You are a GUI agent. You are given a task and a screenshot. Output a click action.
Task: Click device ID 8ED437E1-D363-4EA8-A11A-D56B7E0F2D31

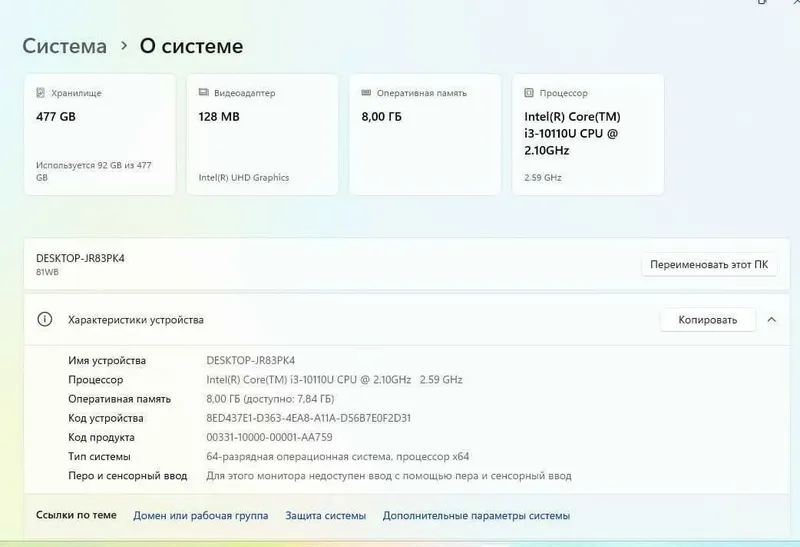point(308,418)
